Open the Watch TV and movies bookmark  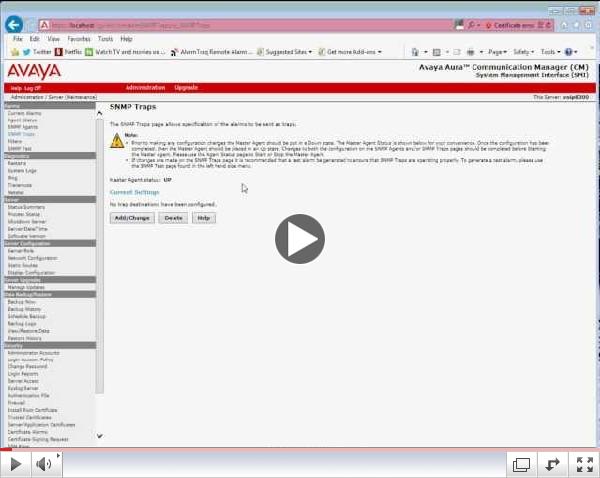(x=126, y=52)
